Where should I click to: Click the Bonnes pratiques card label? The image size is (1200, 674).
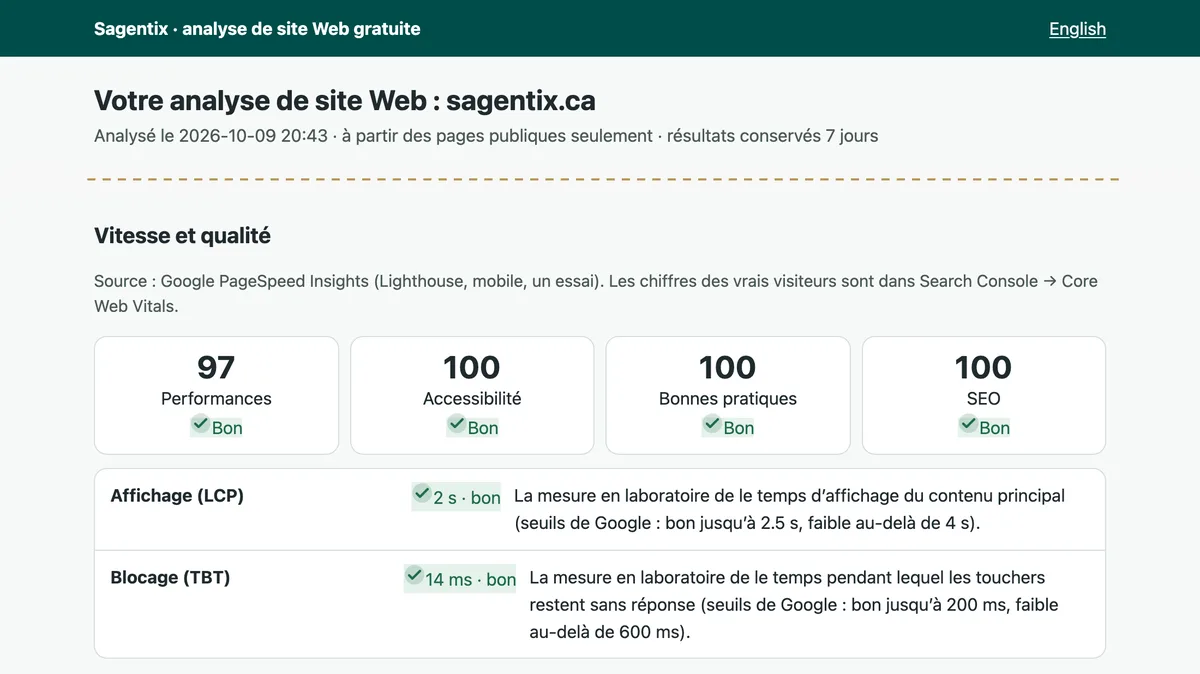coord(728,398)
